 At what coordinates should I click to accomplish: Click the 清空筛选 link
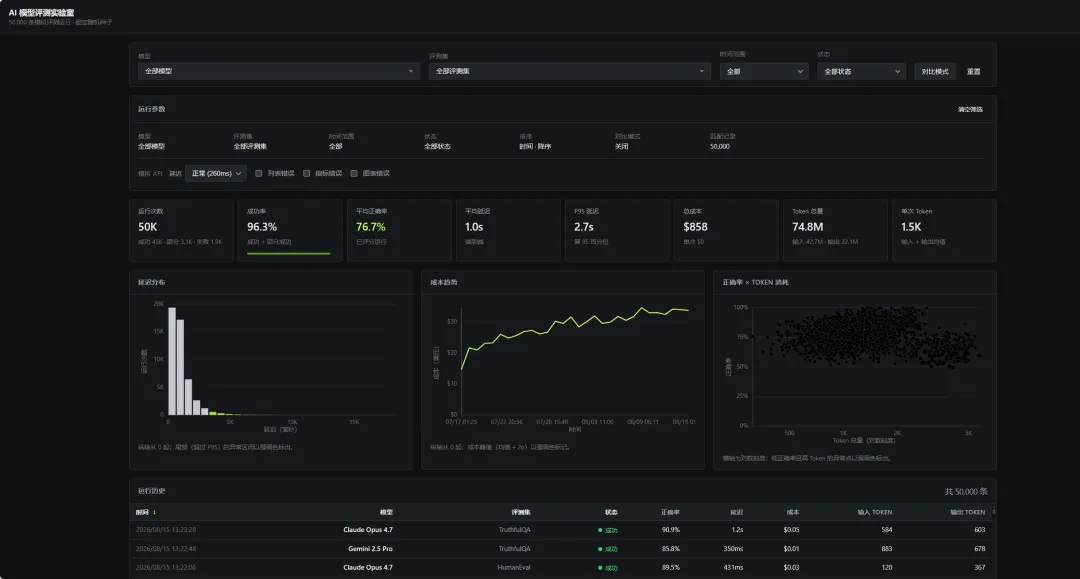pos(970,109)
